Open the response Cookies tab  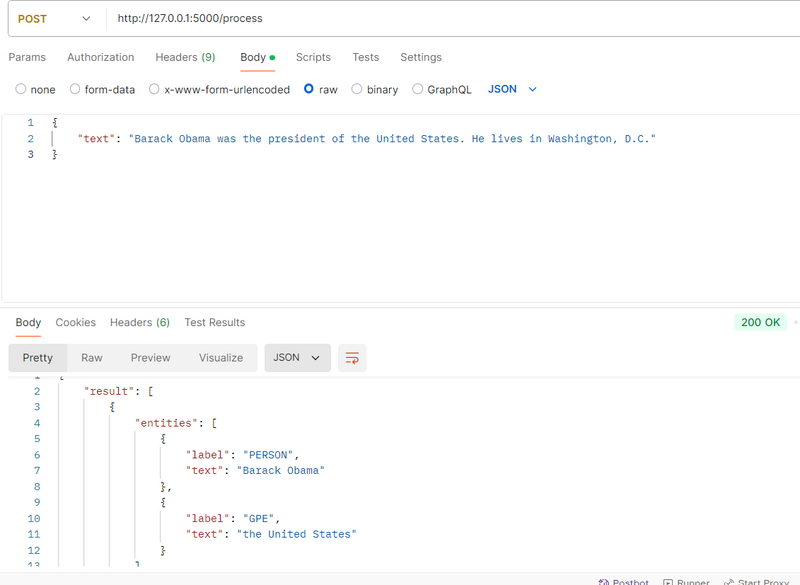pos(76,322)
